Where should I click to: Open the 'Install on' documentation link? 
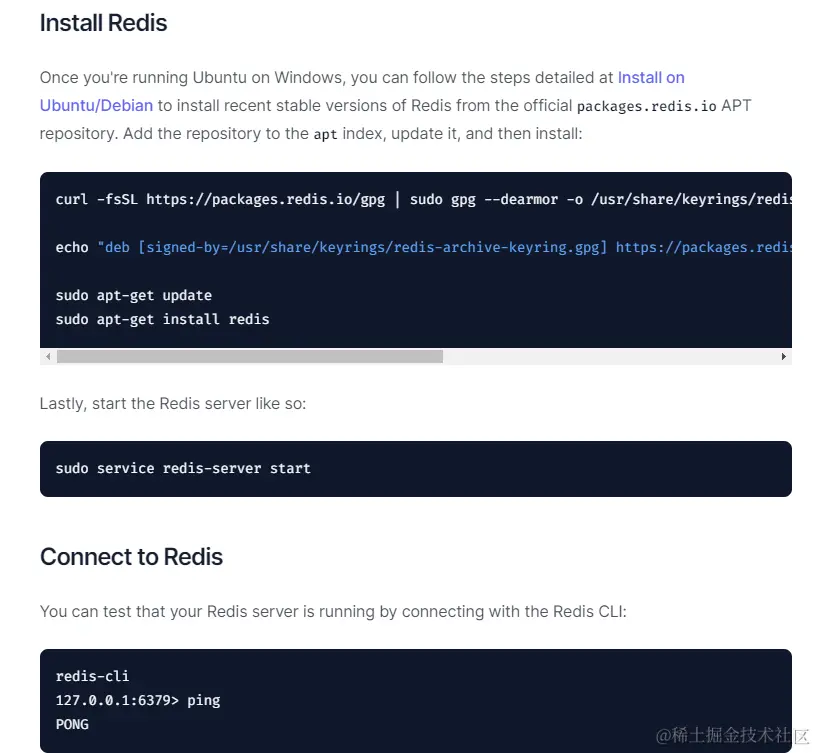(651, 78)
